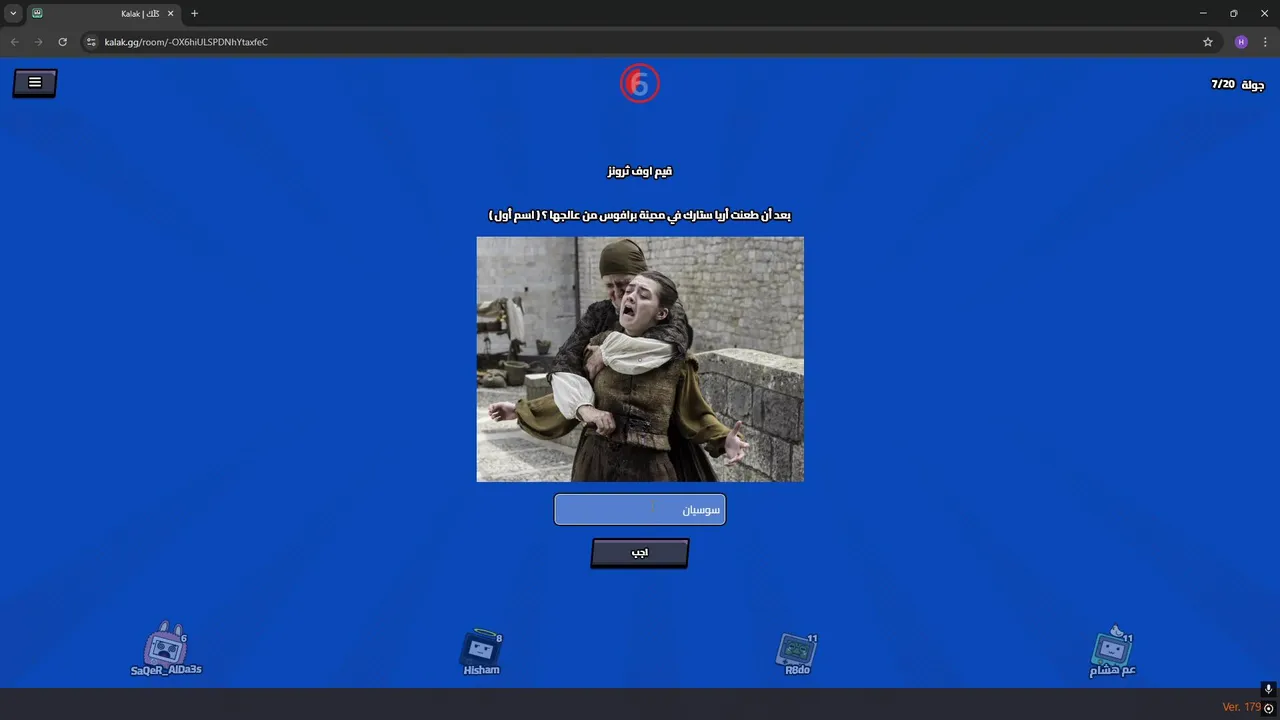Viewport: 1280px width, 720px height.
Task: Click the عم هشام name label
Action: click(x=1112, y=671)
